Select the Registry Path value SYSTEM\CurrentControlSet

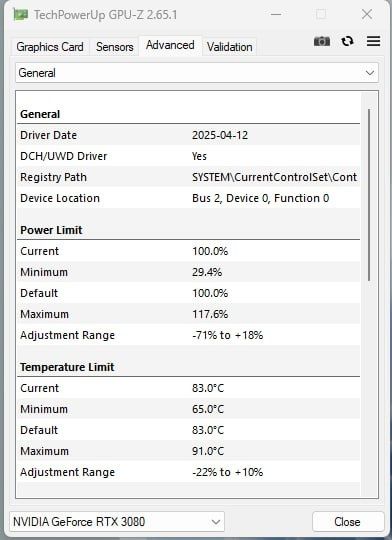click(274, 177)
